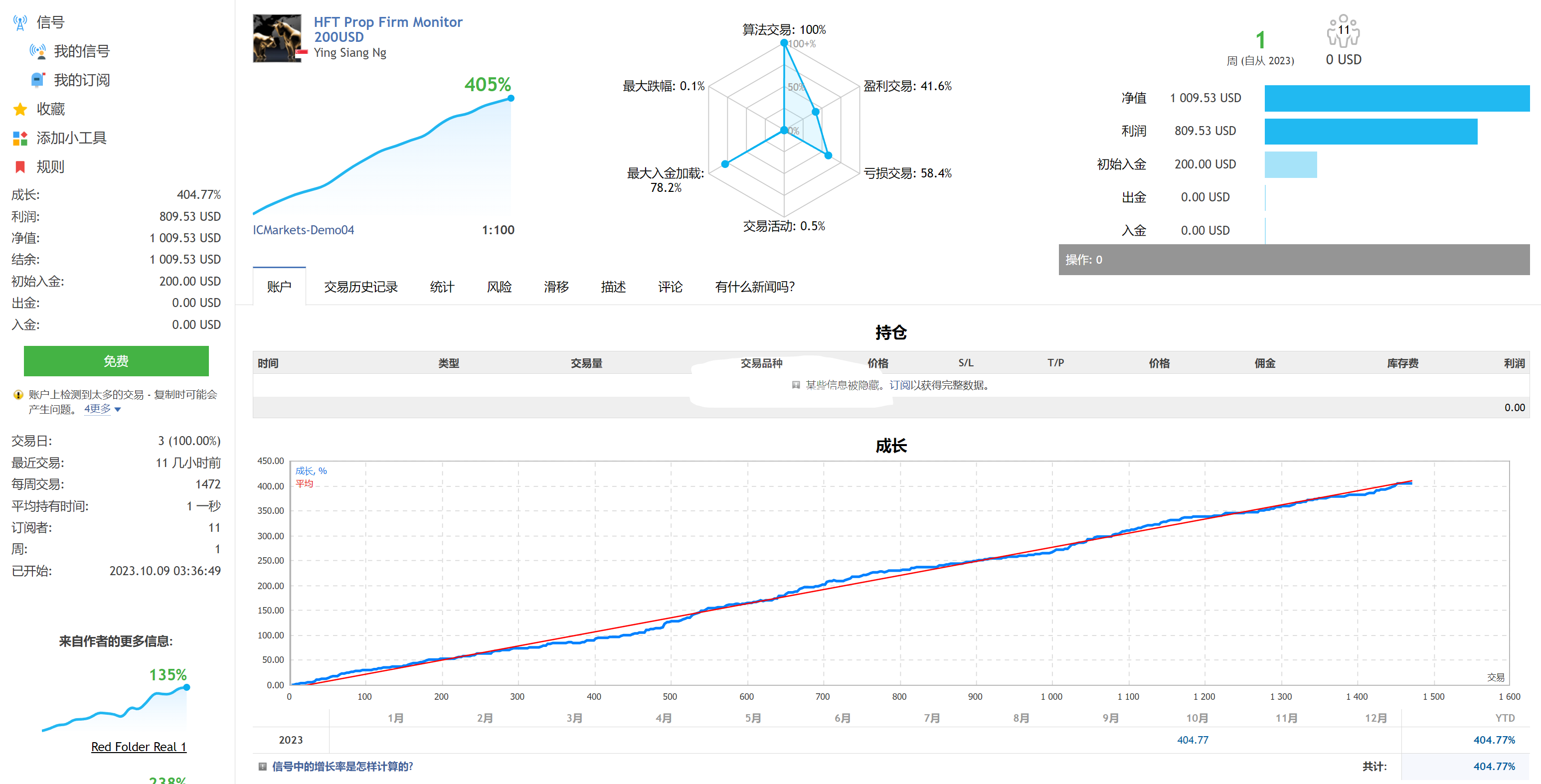Click the 信号 antenna icon in sidebar
Viewport: 1541px width, 784px height.
(20, 23)
